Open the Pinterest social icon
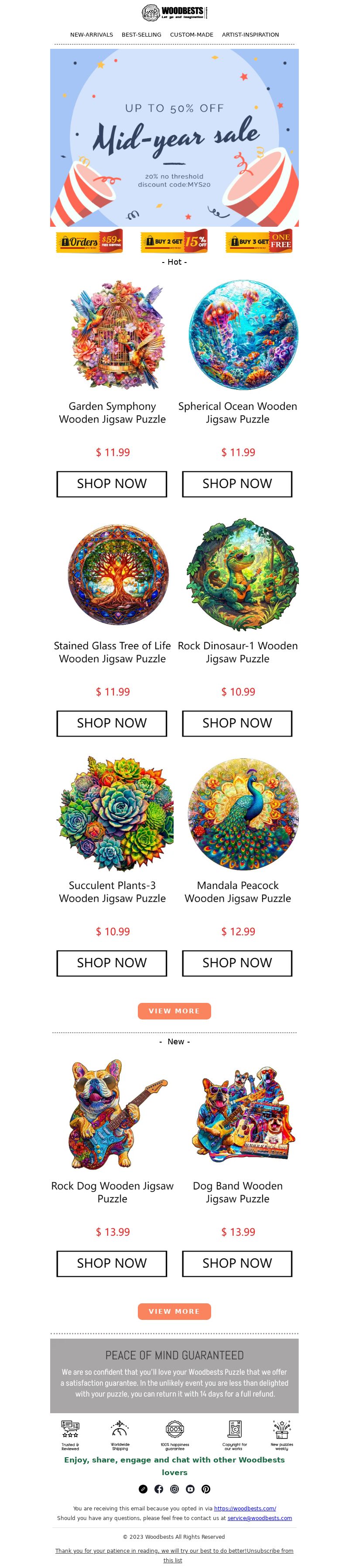Screen dimensions: 349x1568 (x=206, y=1488)
